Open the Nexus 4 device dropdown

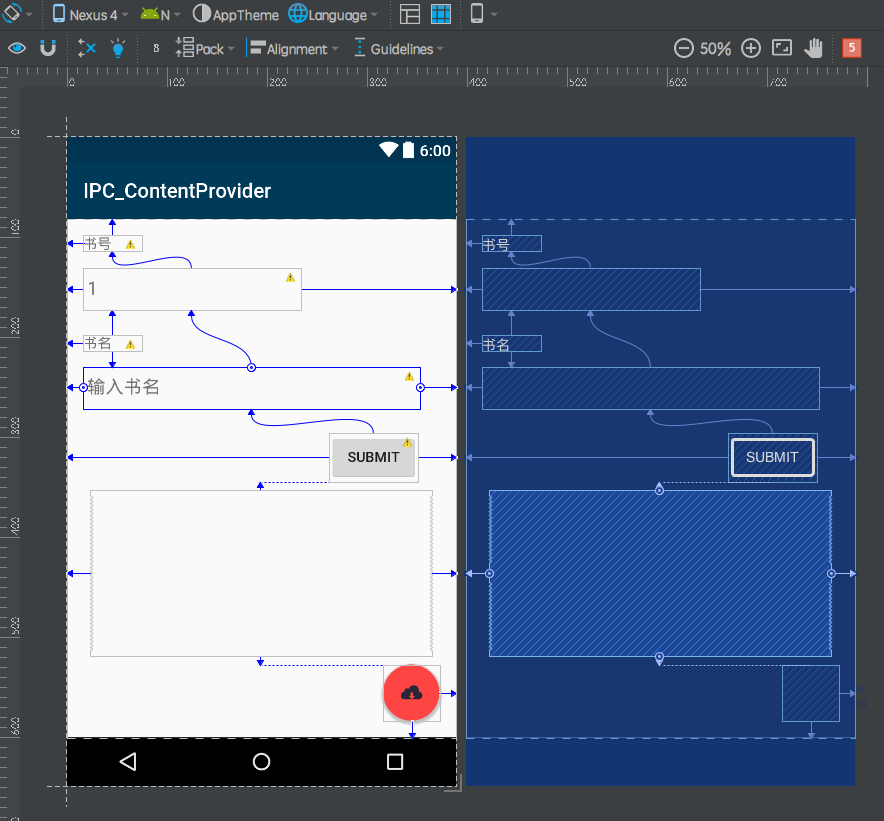click(x=90, y=15)
